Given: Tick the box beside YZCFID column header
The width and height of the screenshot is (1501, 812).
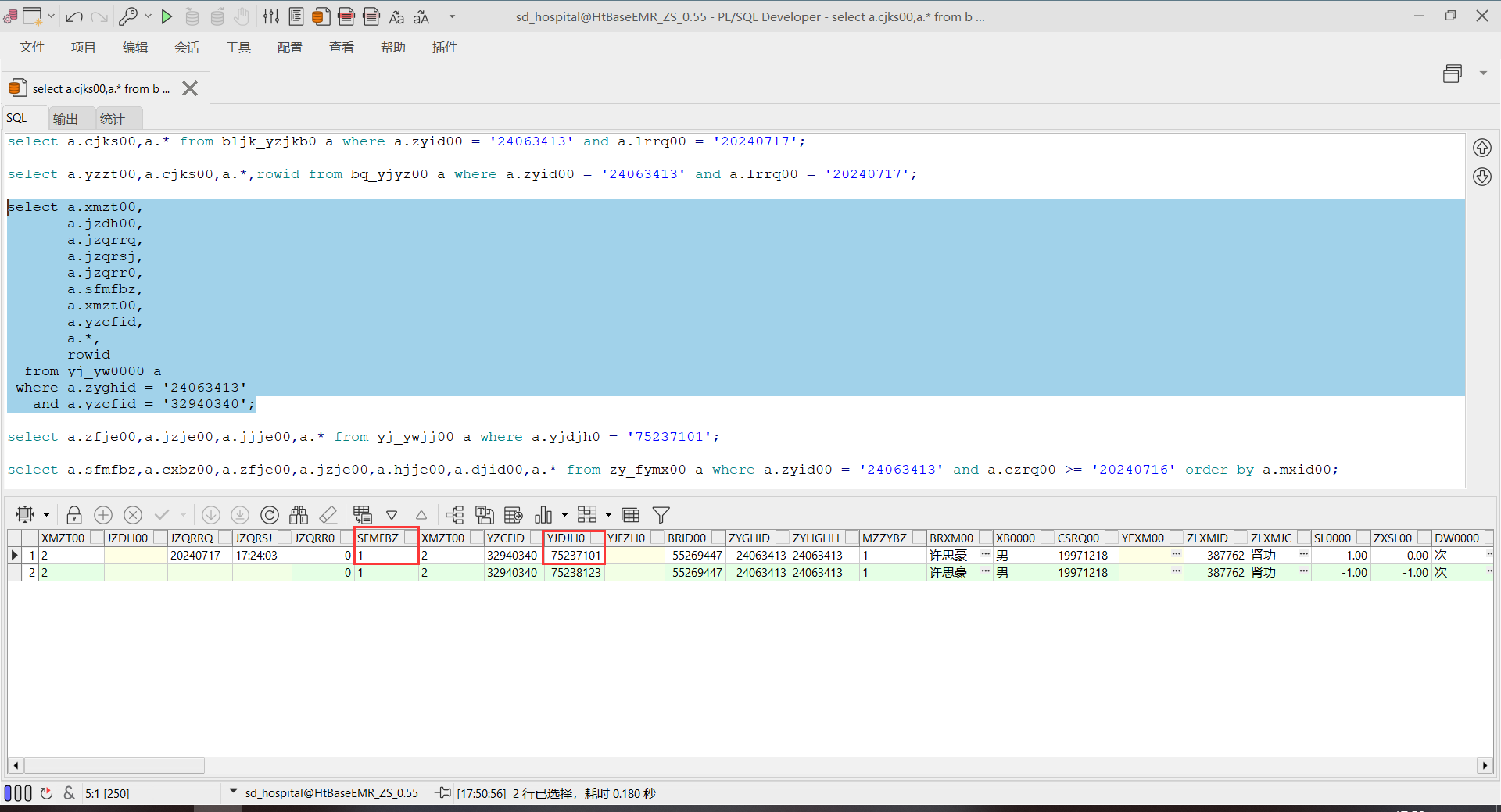Looking at the screenshot, I should coord(536,538).
